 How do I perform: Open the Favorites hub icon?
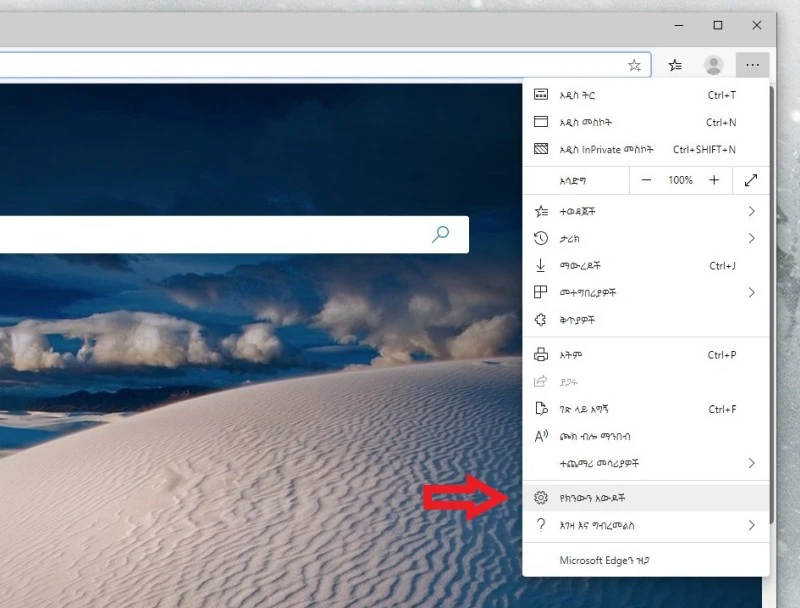[675, 64]
